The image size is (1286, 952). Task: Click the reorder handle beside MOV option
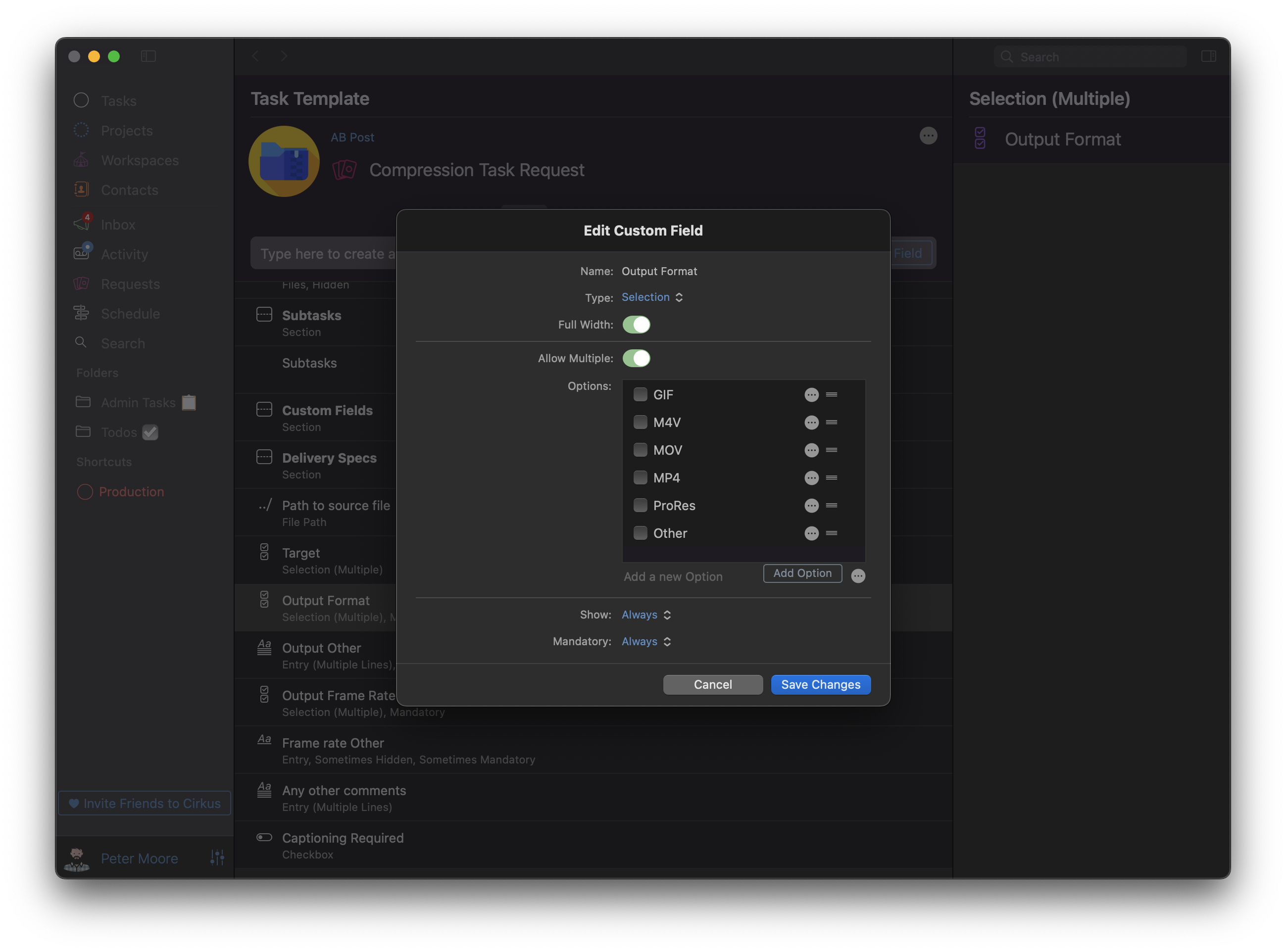831,450
